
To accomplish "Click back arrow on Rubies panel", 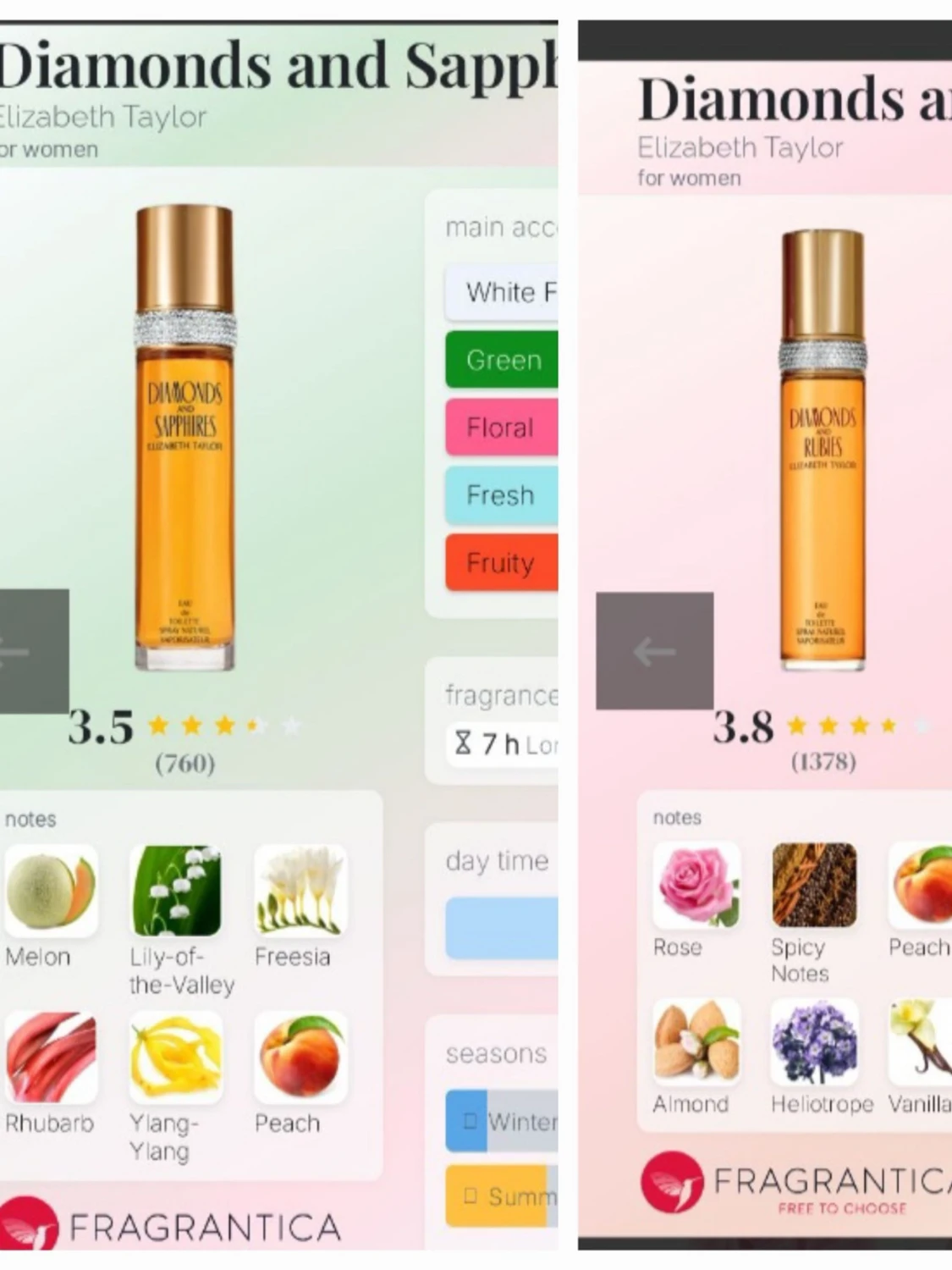I will click(654, 651).
